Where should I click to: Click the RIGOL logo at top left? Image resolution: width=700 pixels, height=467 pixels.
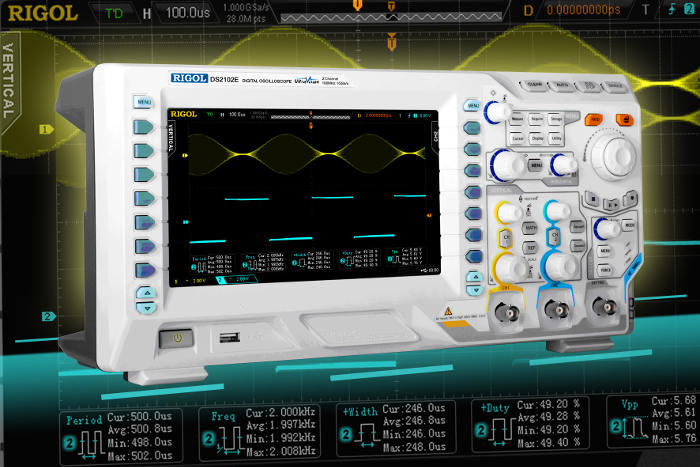pos(35,13)
